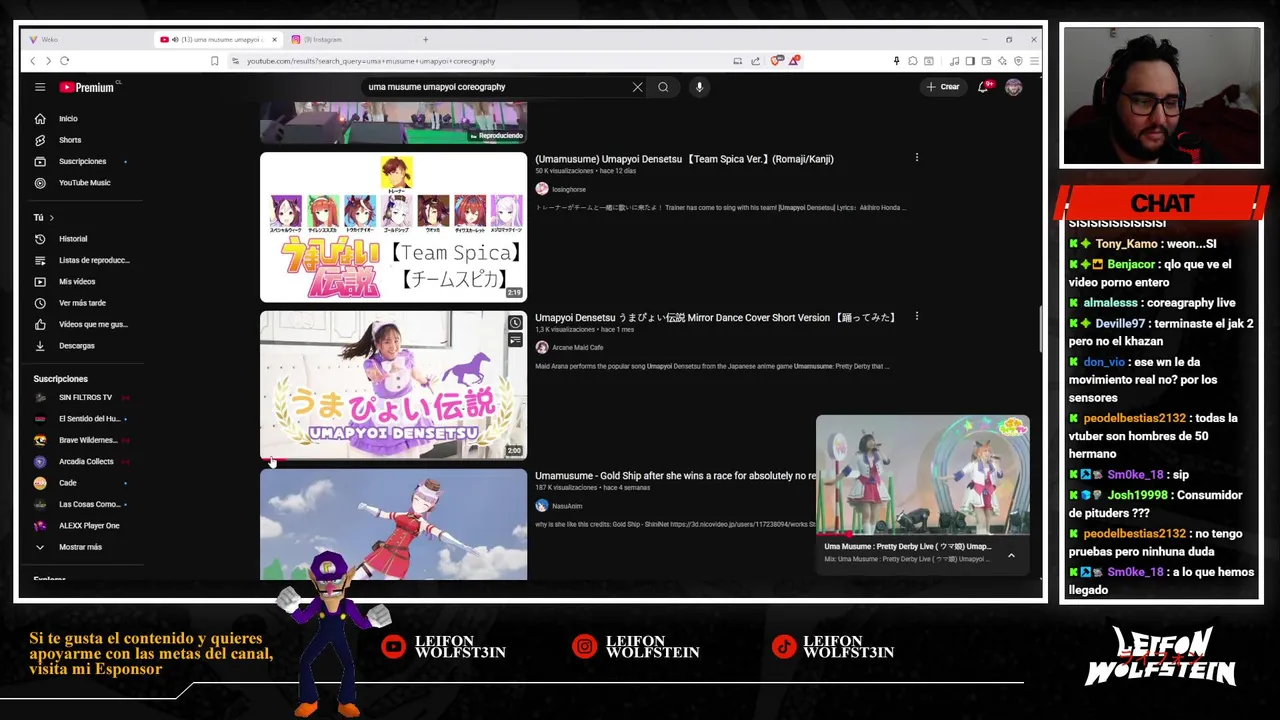The image size is (1280, 720).
Task: Click the browser address bar URL
Action: tap(371, 61)
